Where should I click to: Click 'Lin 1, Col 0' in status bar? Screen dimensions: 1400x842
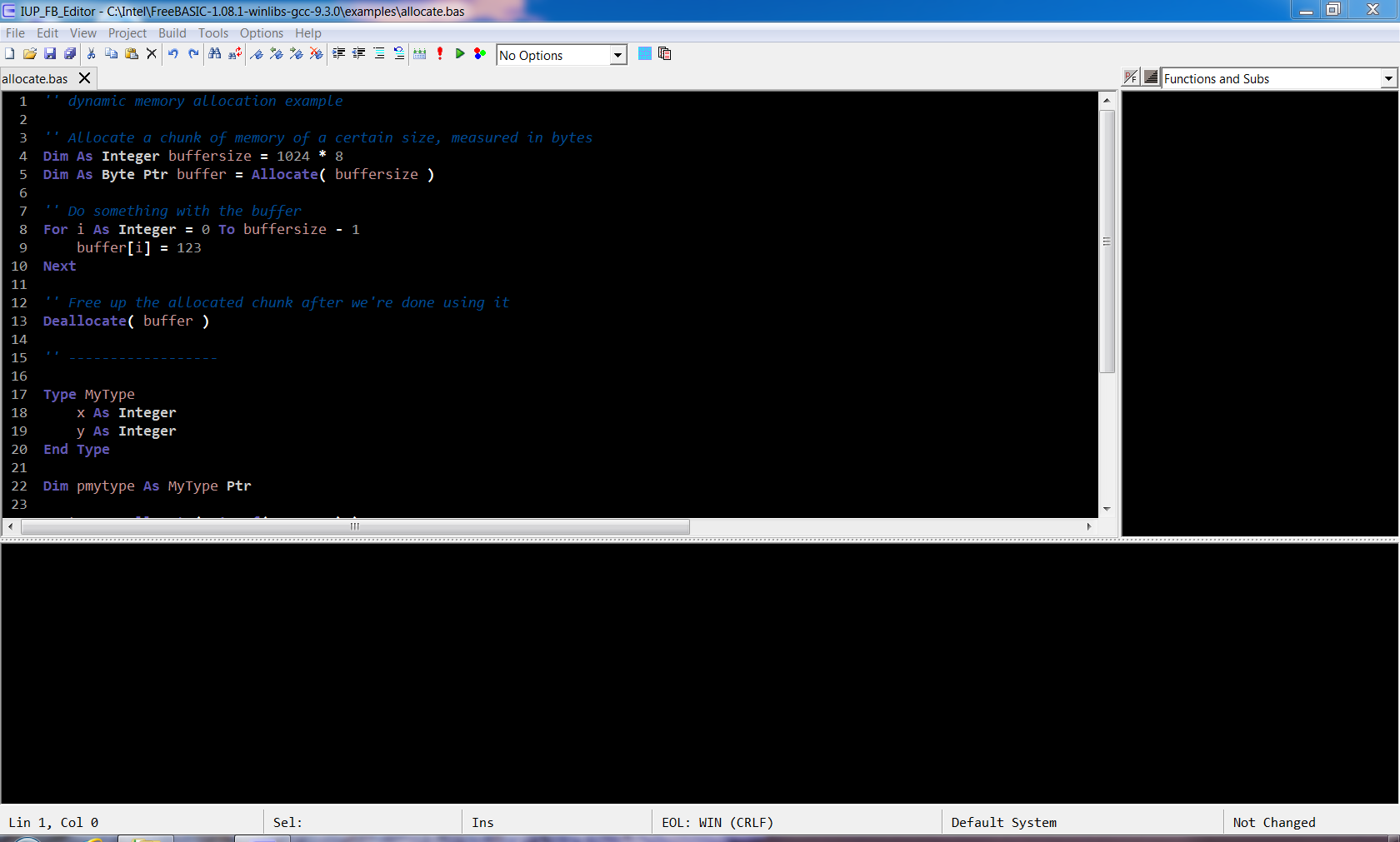(x=53, y=822)
